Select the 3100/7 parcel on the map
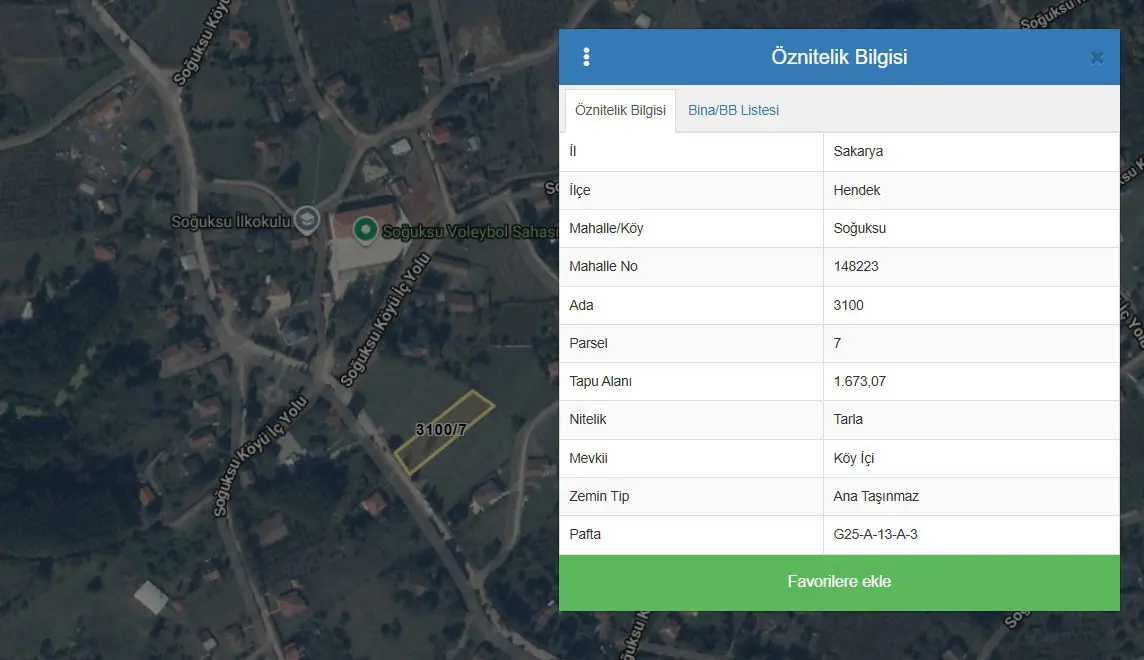Image resolution: width=1144 pixels, height=660 pixels. pos(444,432)
